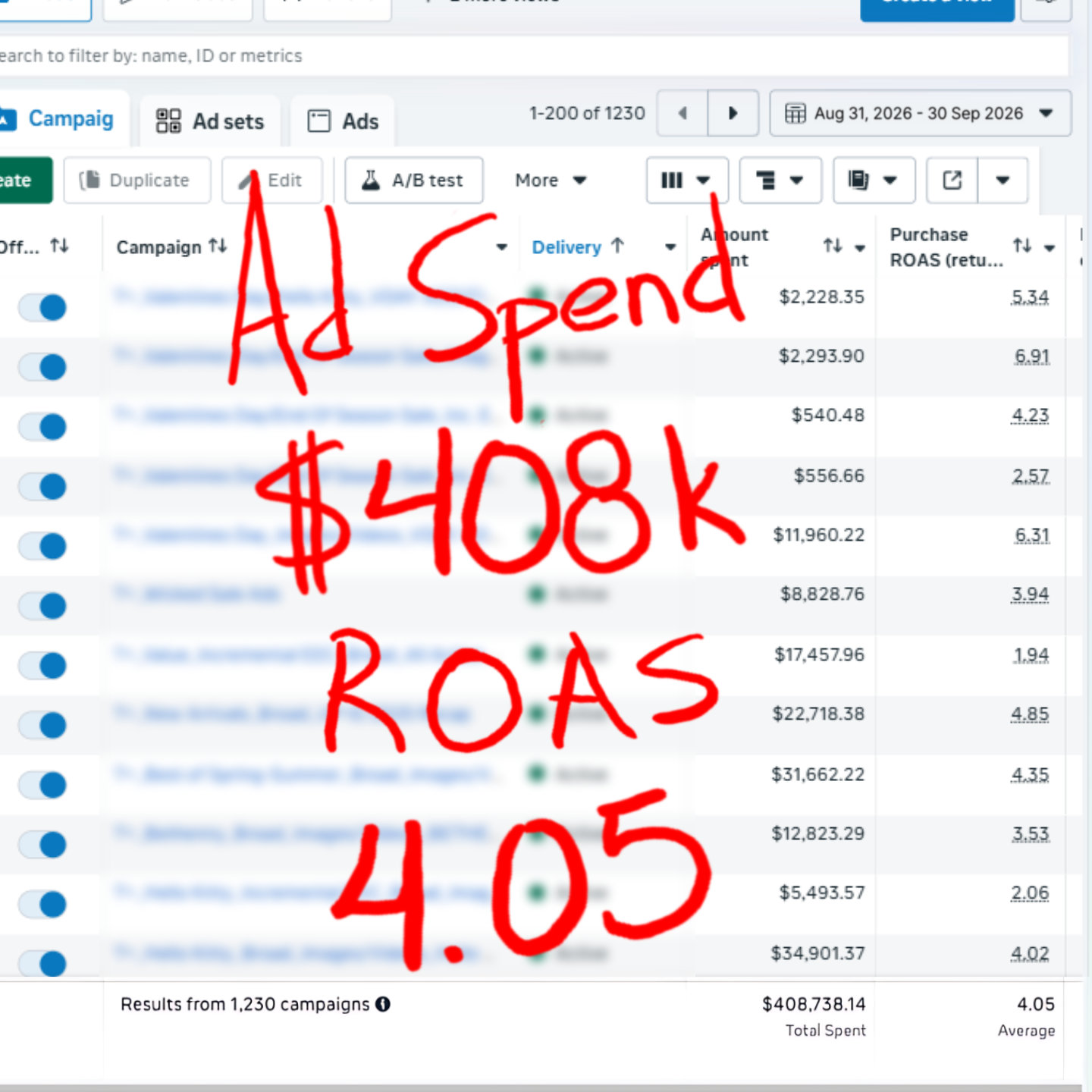Open the More dropdown menu
Viewport: 1092px width, 1092px height.
pos(551,180)
